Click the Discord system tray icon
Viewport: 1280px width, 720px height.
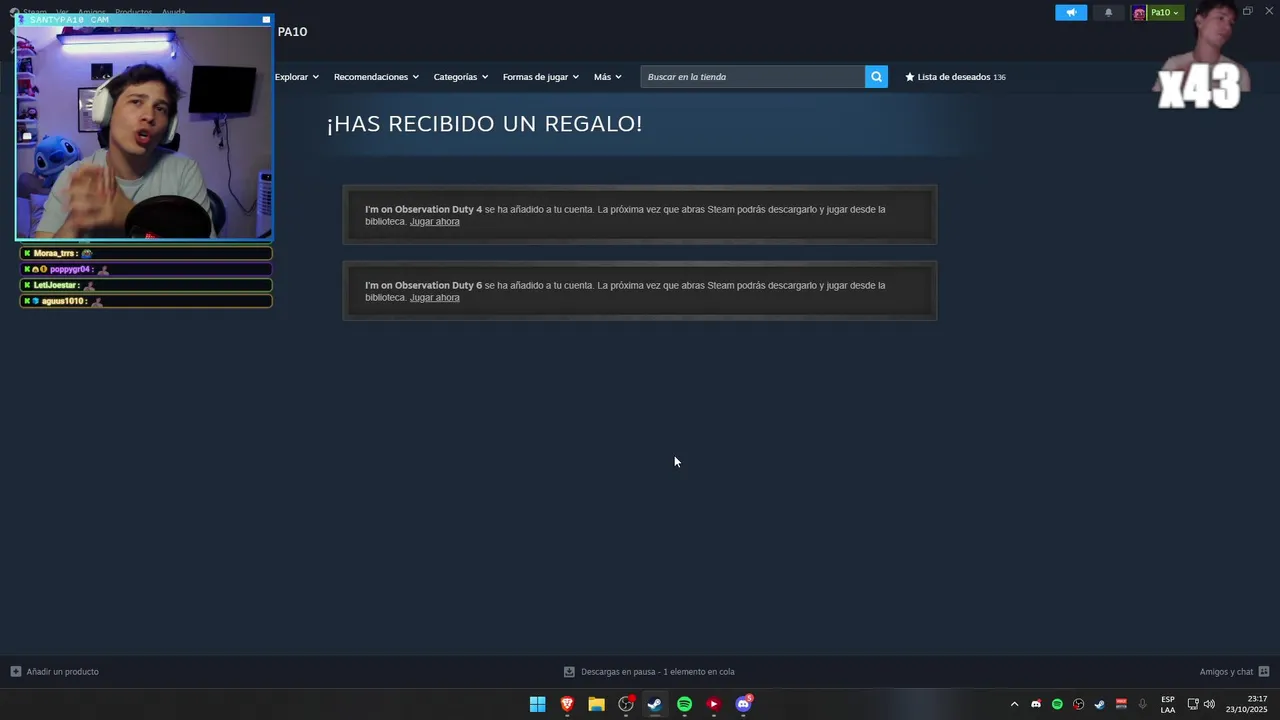[1036, 704]
